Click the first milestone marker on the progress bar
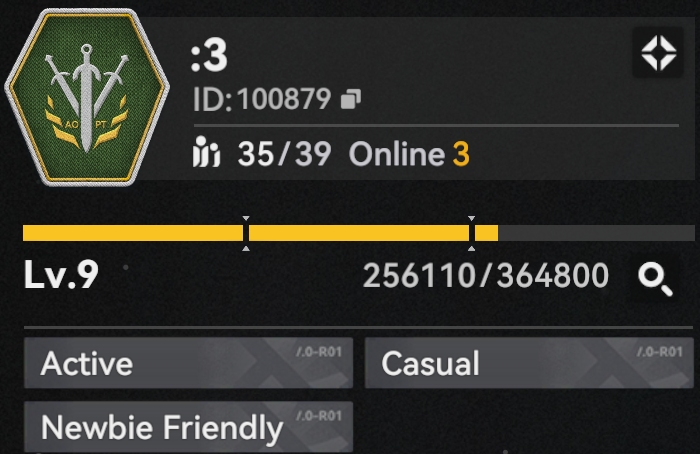The image size is (700, 454). pos(246,233)
